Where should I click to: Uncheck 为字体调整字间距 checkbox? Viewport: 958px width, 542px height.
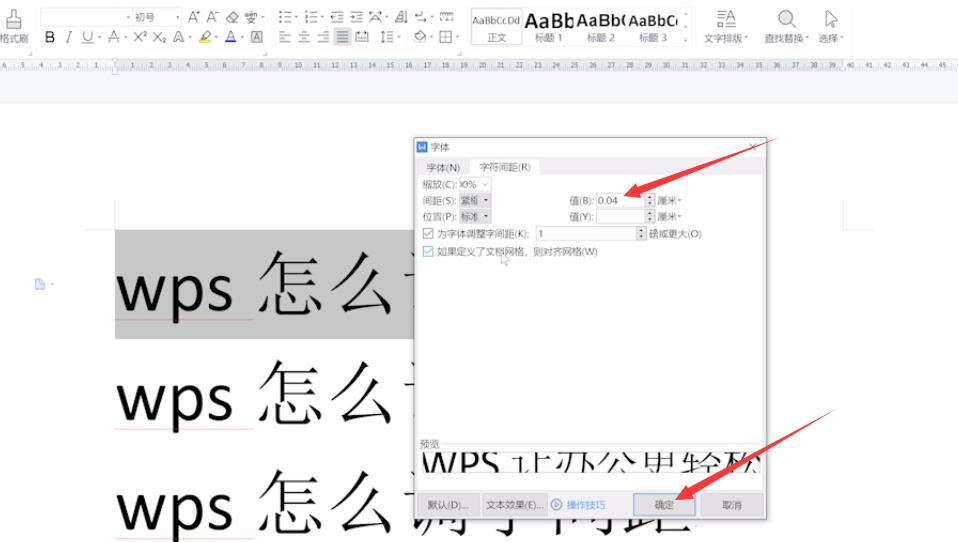[428, 233]
